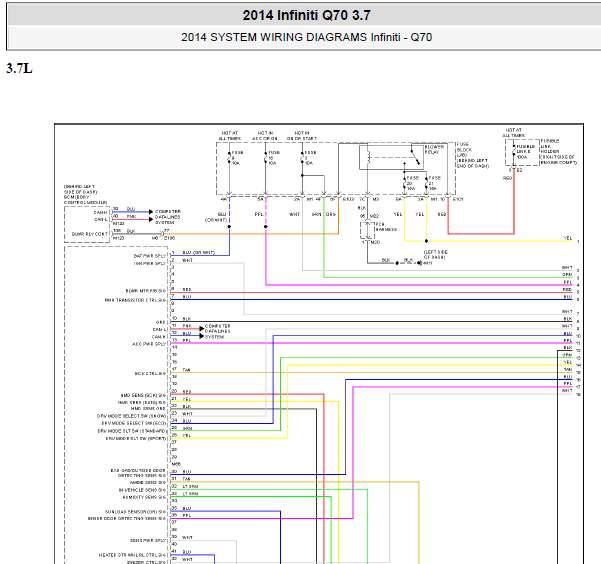
Task: Click the 100A fusible link symbol
Action: [514, 151]
